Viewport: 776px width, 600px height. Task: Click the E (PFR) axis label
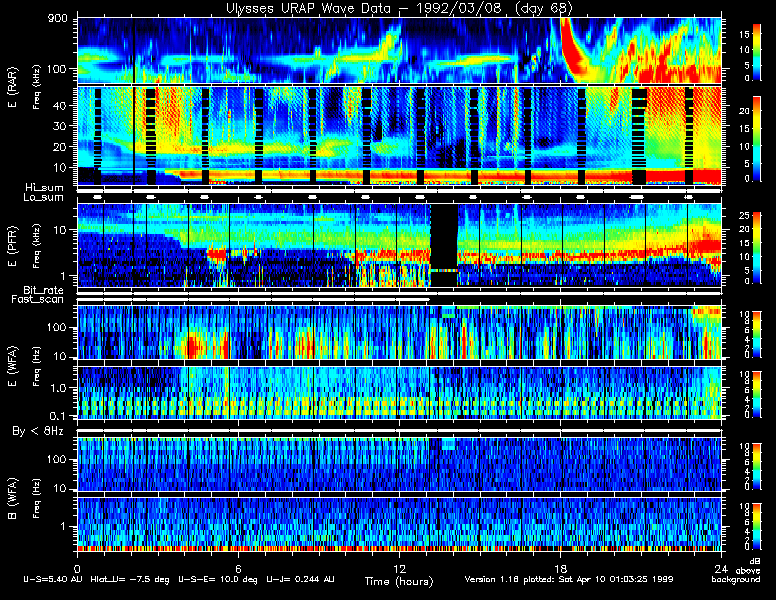click(x=13, y=246)
